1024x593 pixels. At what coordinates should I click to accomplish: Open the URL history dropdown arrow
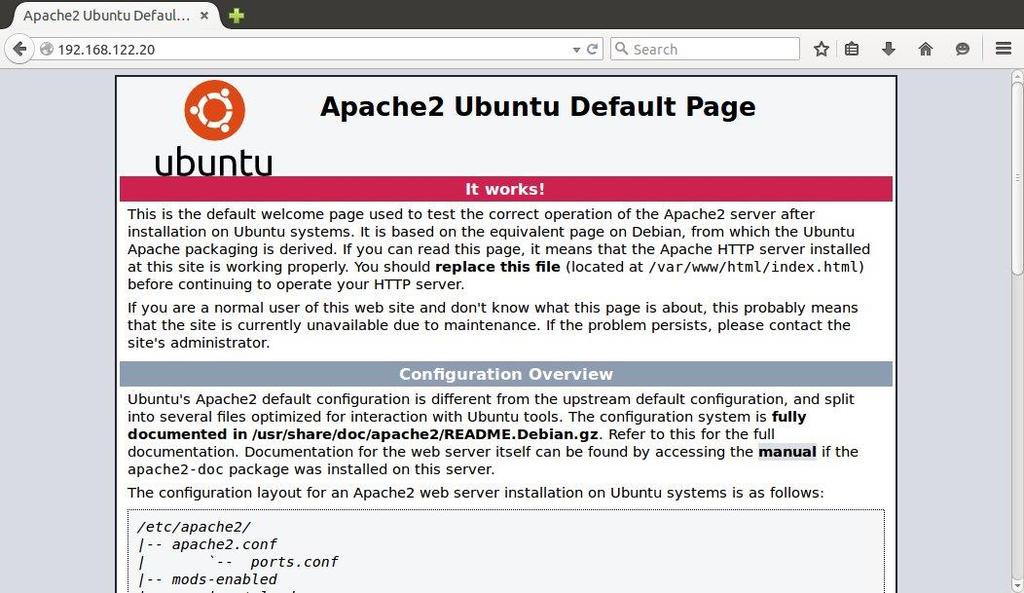click(576, 50)
